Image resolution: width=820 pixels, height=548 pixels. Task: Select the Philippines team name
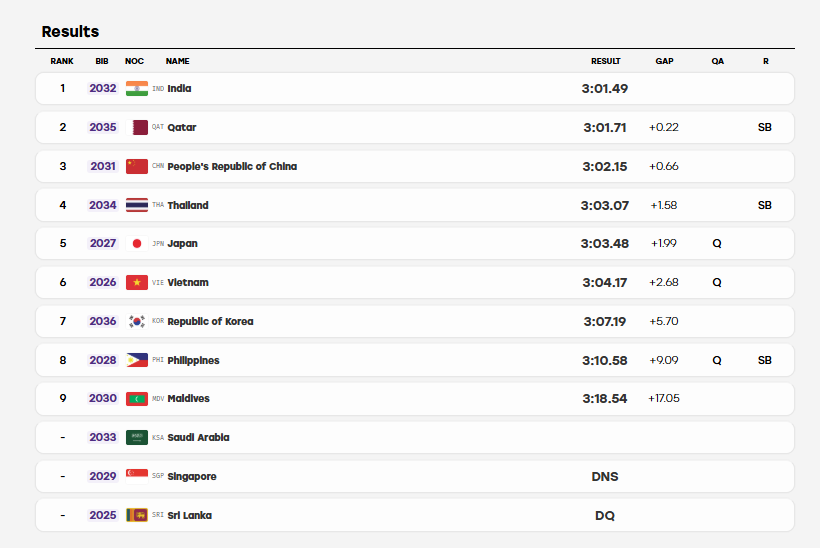pos(193,360)
